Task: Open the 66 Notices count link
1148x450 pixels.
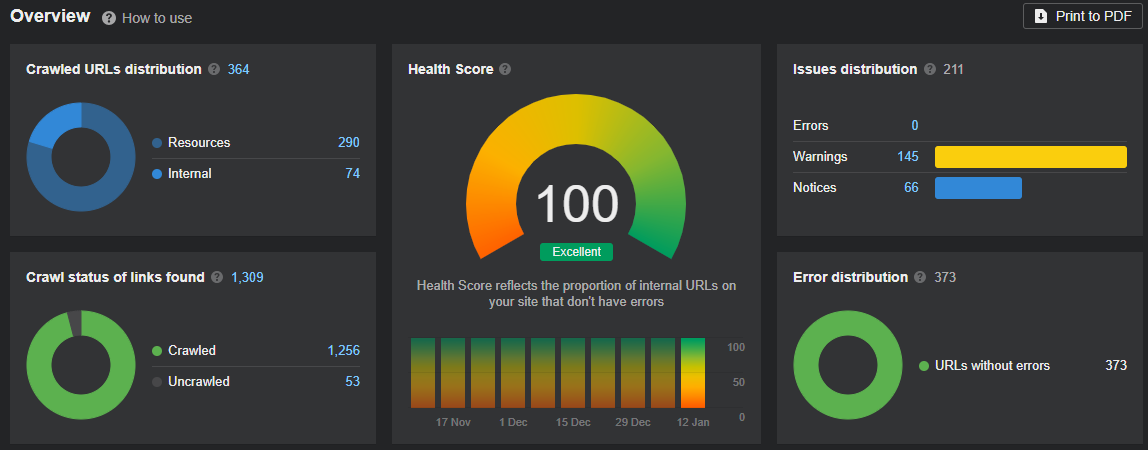Action: click(x=911, y=188)
